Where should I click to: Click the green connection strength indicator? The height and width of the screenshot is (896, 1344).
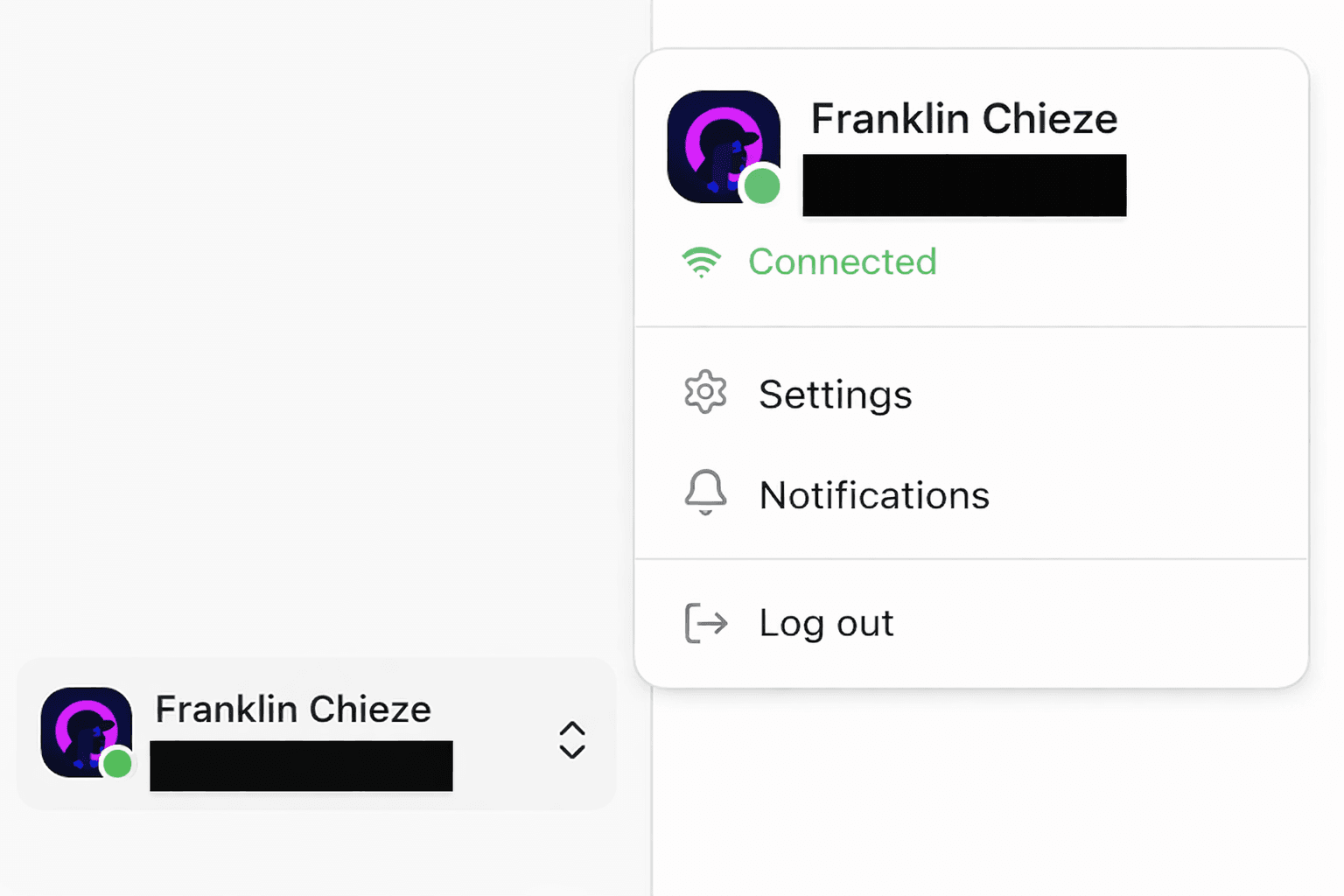click(x=702, y=260)
